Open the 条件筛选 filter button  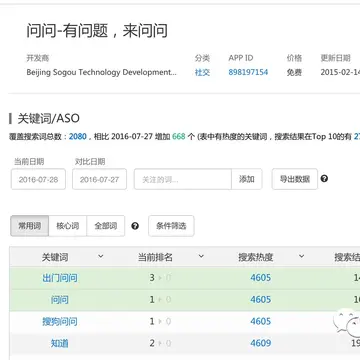coord(171,226)
